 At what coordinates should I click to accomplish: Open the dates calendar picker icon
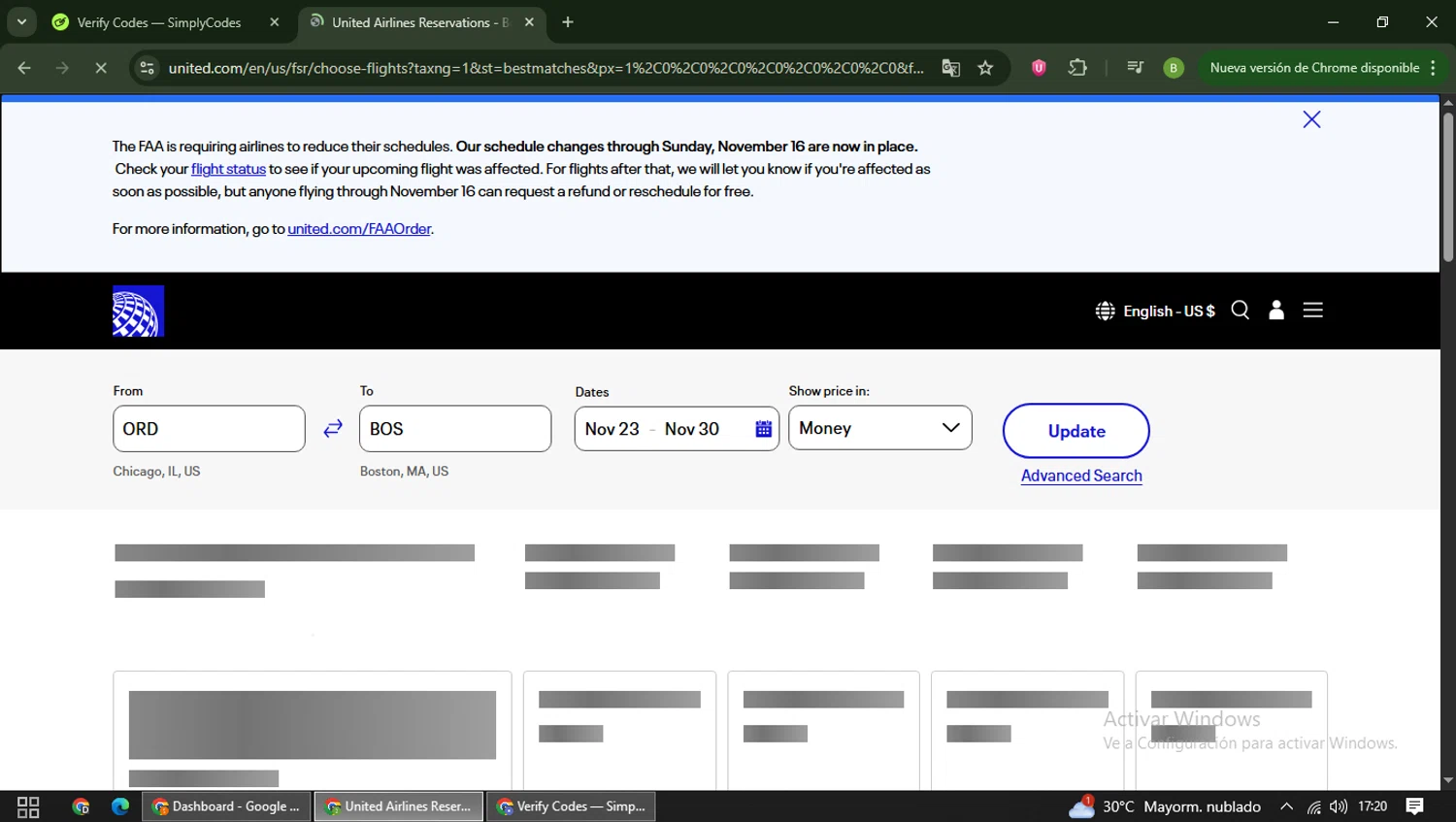pyautogui.click(x=764, y=429)
